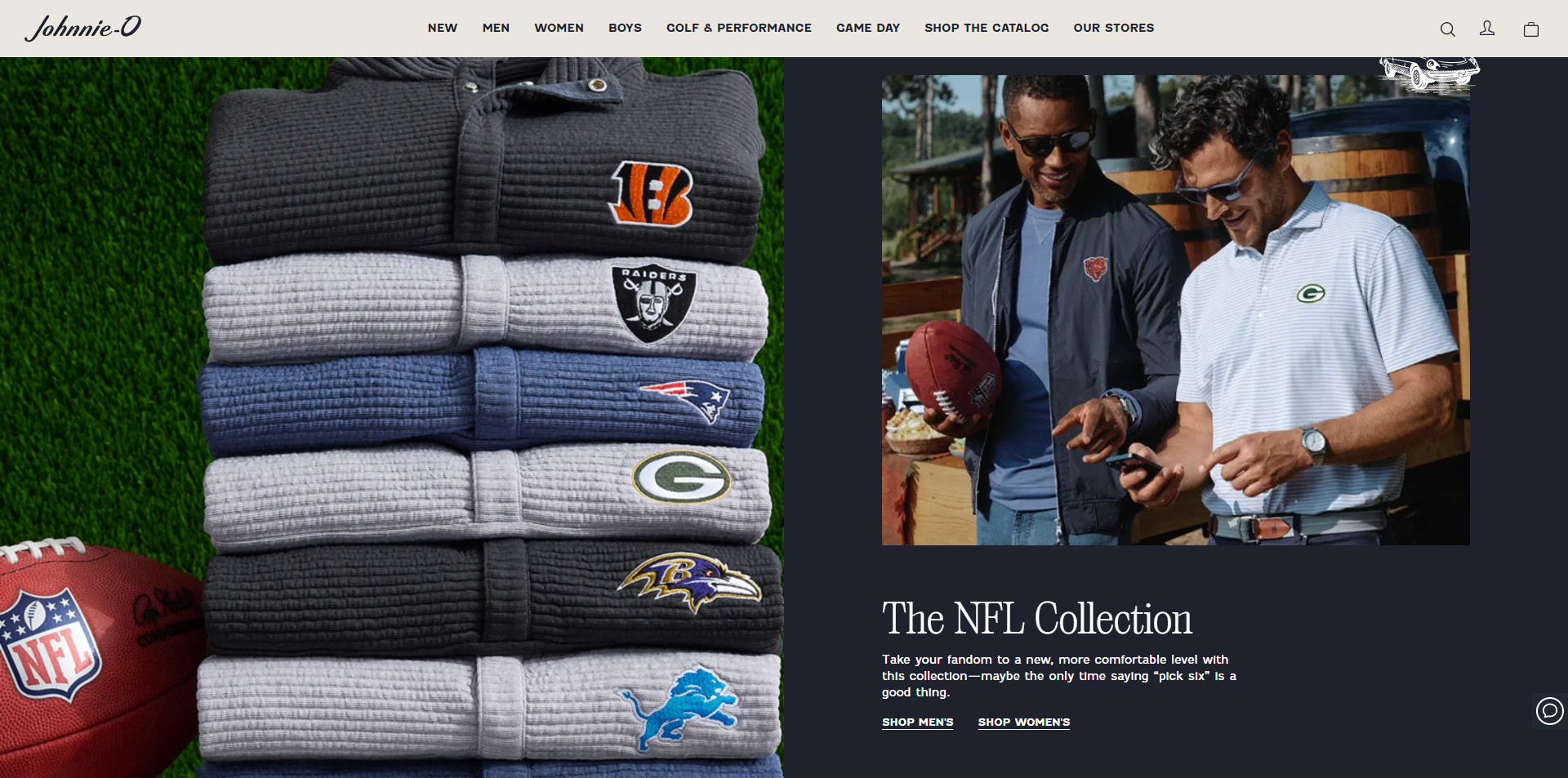The height and width of the screenshot is (778, 1568).
Task: Open the shopping bag icon
Action: (1531, 29)
